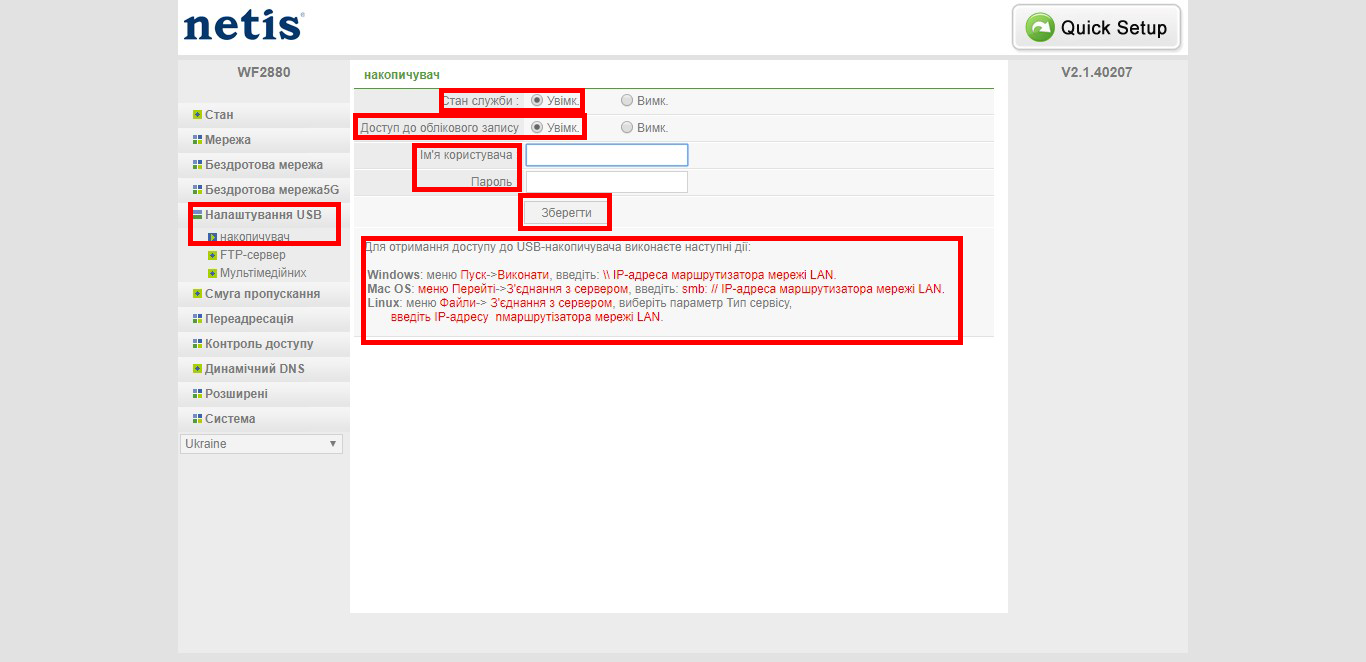Open the накопичувач submenu link

254,237
